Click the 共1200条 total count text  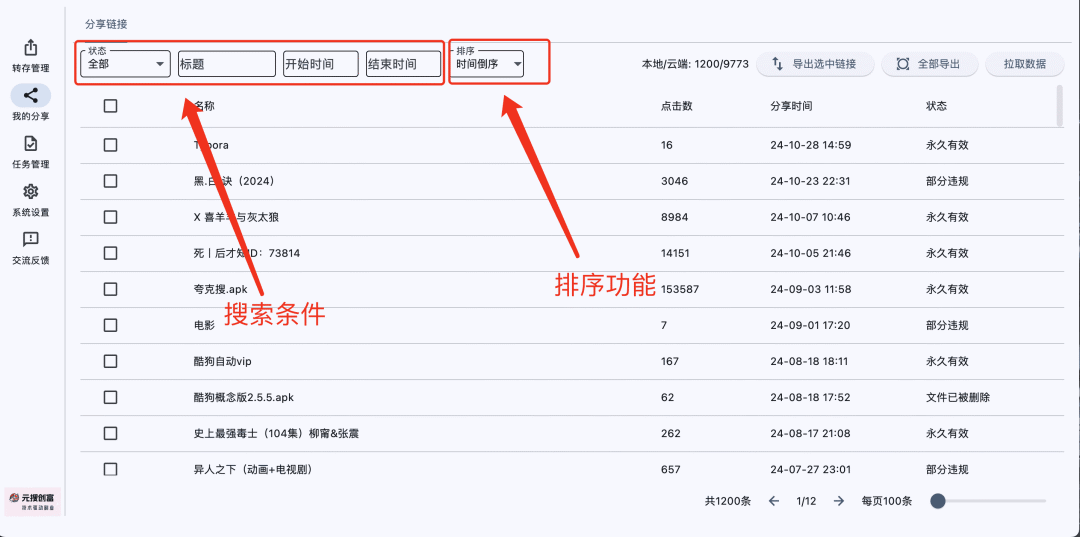728,501
